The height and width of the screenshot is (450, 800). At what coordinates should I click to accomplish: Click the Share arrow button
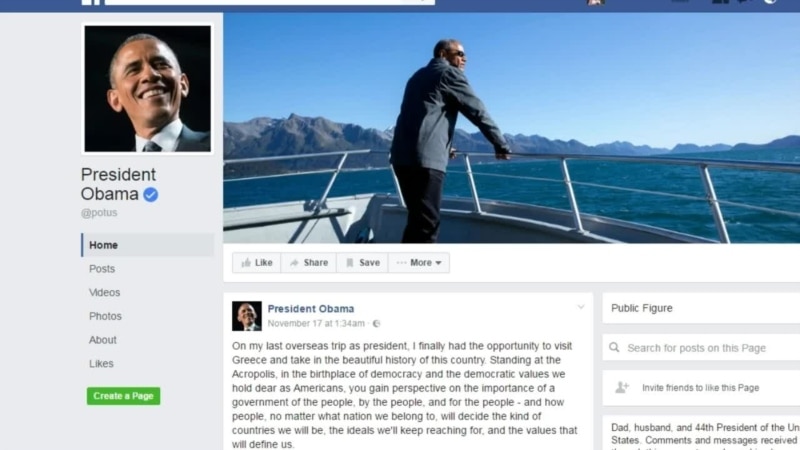(309, 263)
